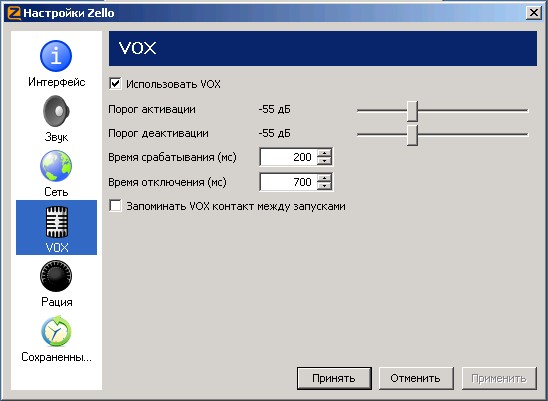Increase Время срабатывания with up arrow
The width and height of the screenshot is (548, 401).
(325, 153)
